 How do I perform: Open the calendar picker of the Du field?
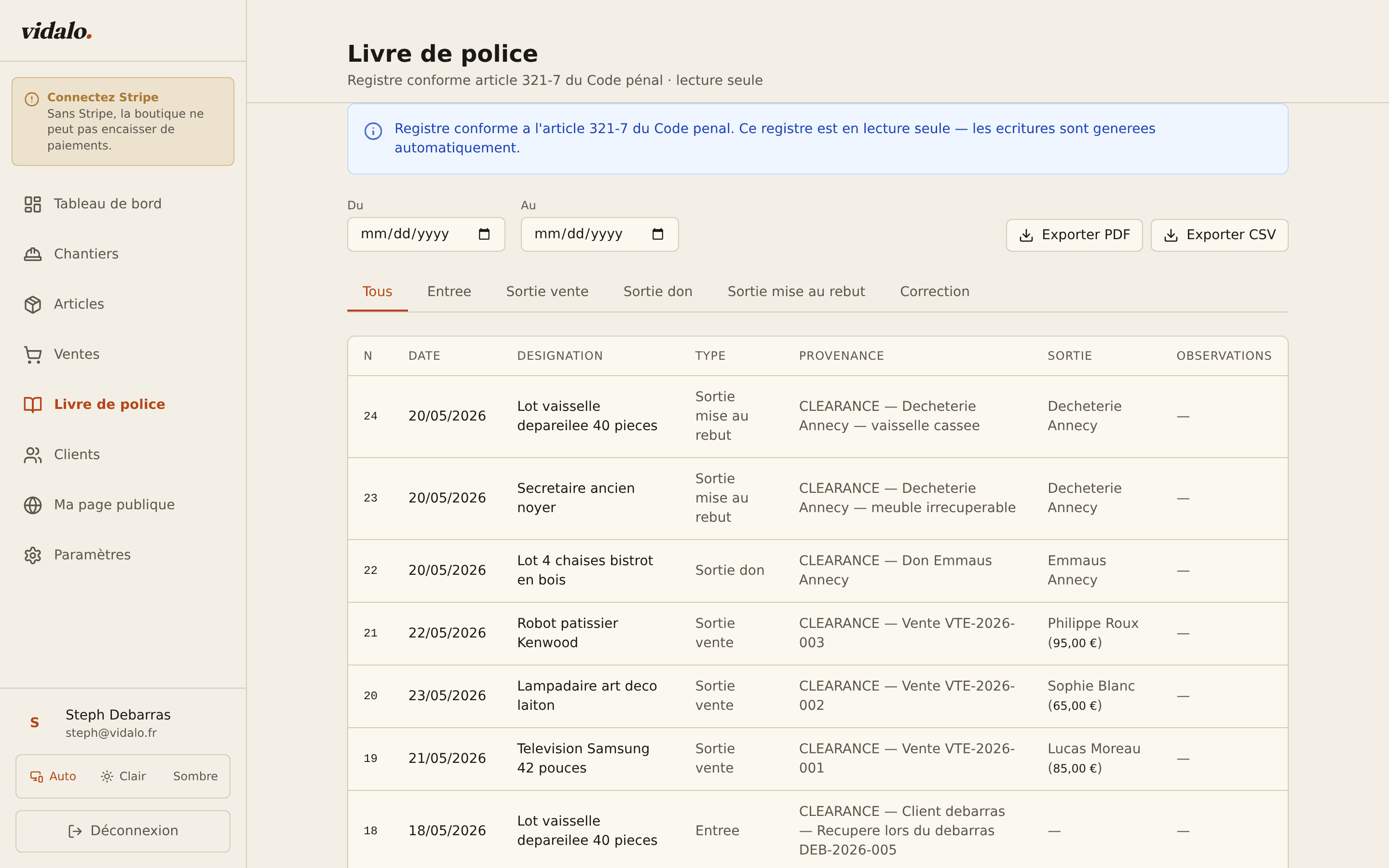[x=484, y=234]
